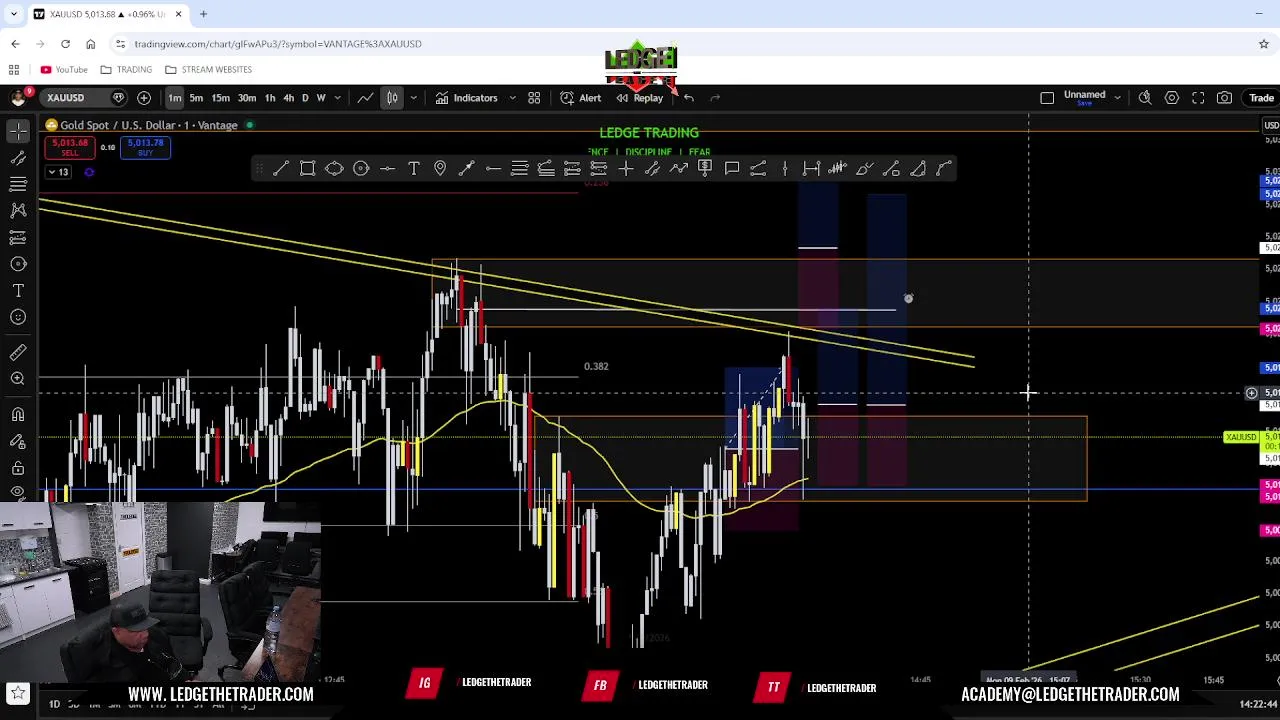Open quick search icon

tap(1145, 98)
